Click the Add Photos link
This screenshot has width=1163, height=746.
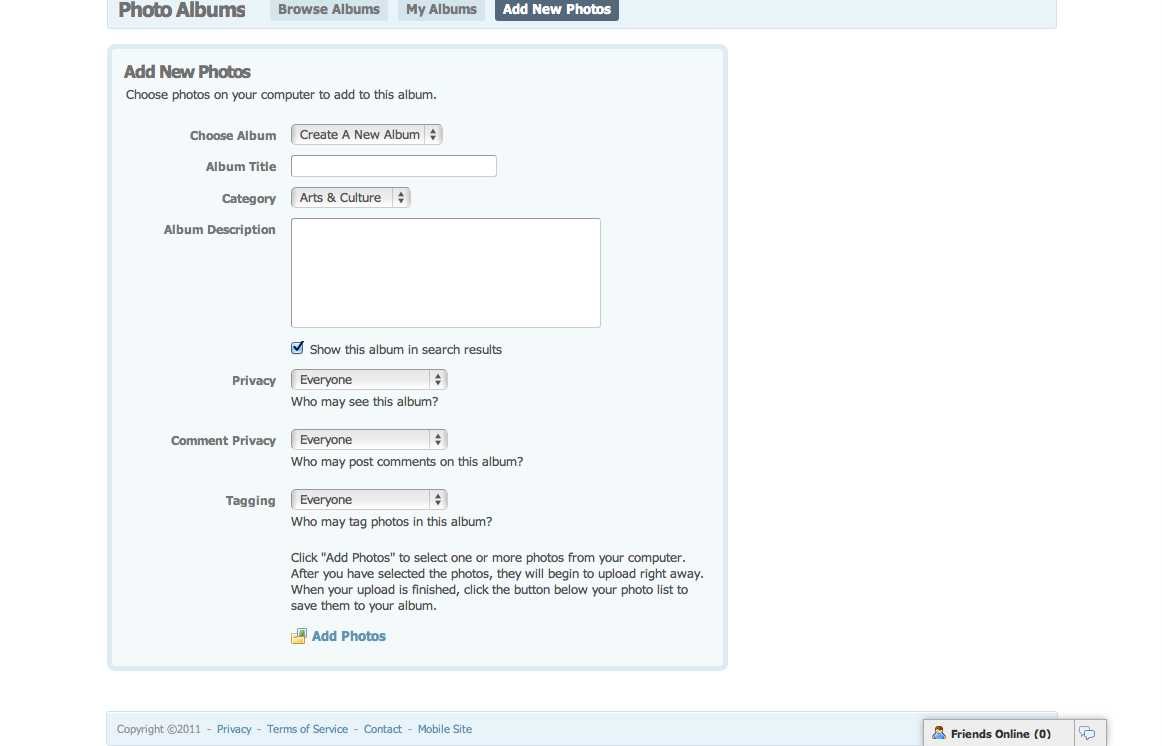pos(349,636)
